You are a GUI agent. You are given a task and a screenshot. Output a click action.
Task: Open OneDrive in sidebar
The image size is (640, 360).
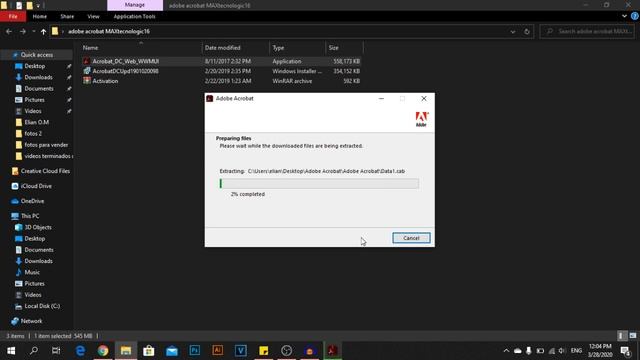[32, 201]
